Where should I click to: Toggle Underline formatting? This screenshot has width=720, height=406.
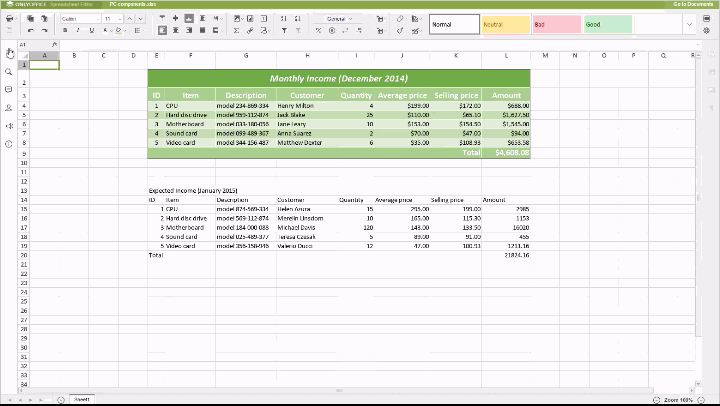(x=92, y=31)
